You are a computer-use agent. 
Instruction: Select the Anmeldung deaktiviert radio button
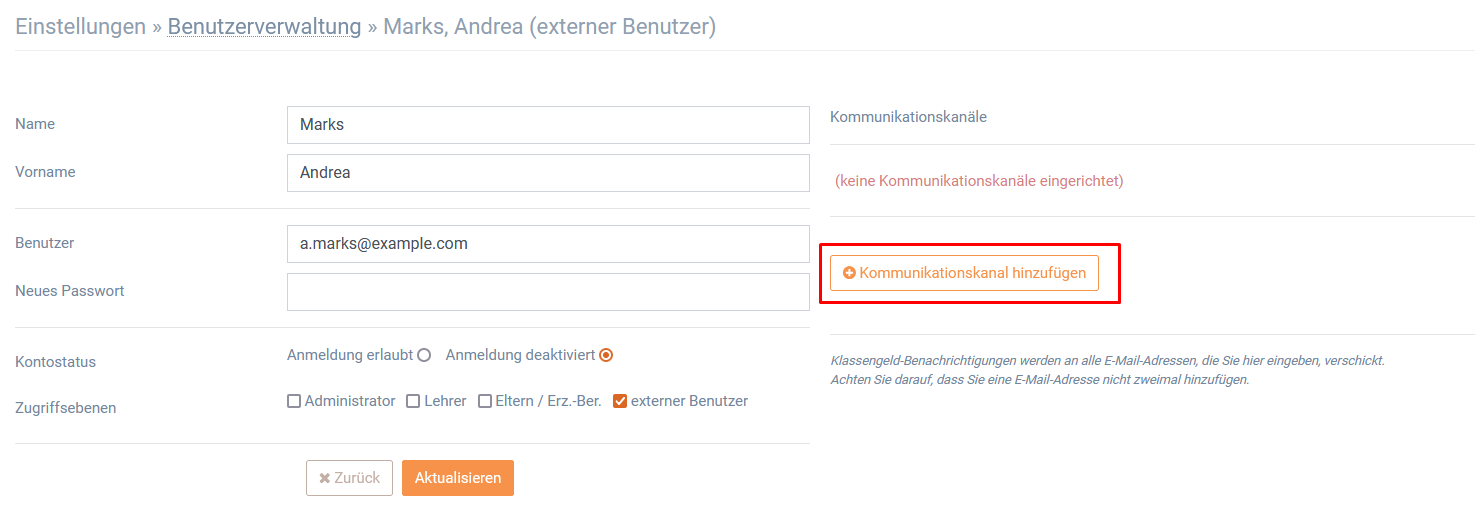tap(606, 355)
